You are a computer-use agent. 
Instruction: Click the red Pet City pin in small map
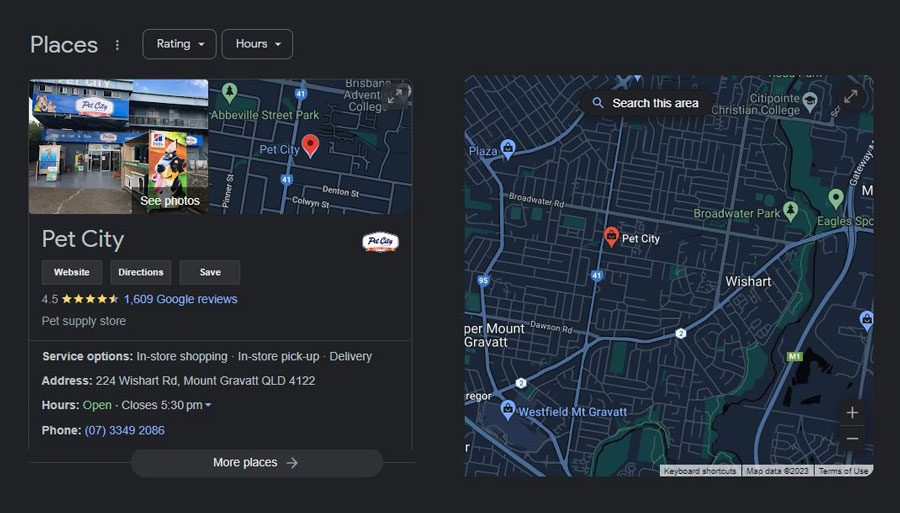click(x=310, y=146)
